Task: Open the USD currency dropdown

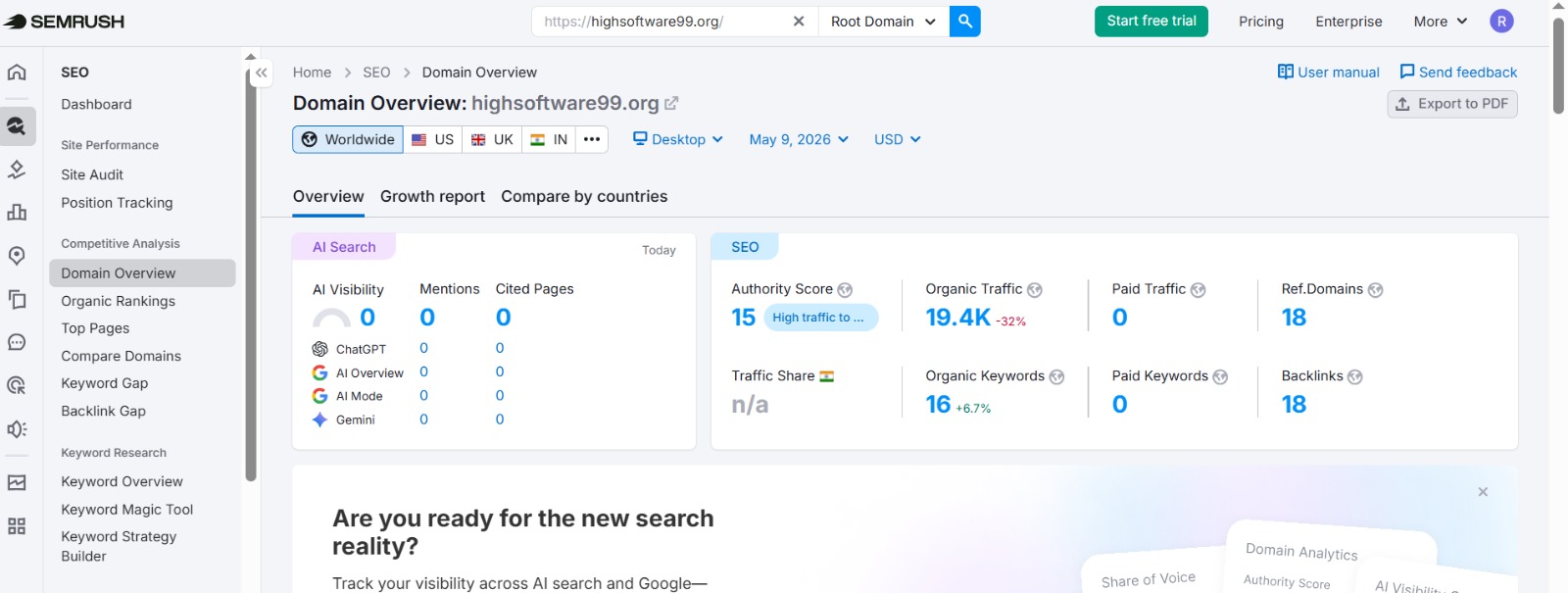Action: click(898, 139)
